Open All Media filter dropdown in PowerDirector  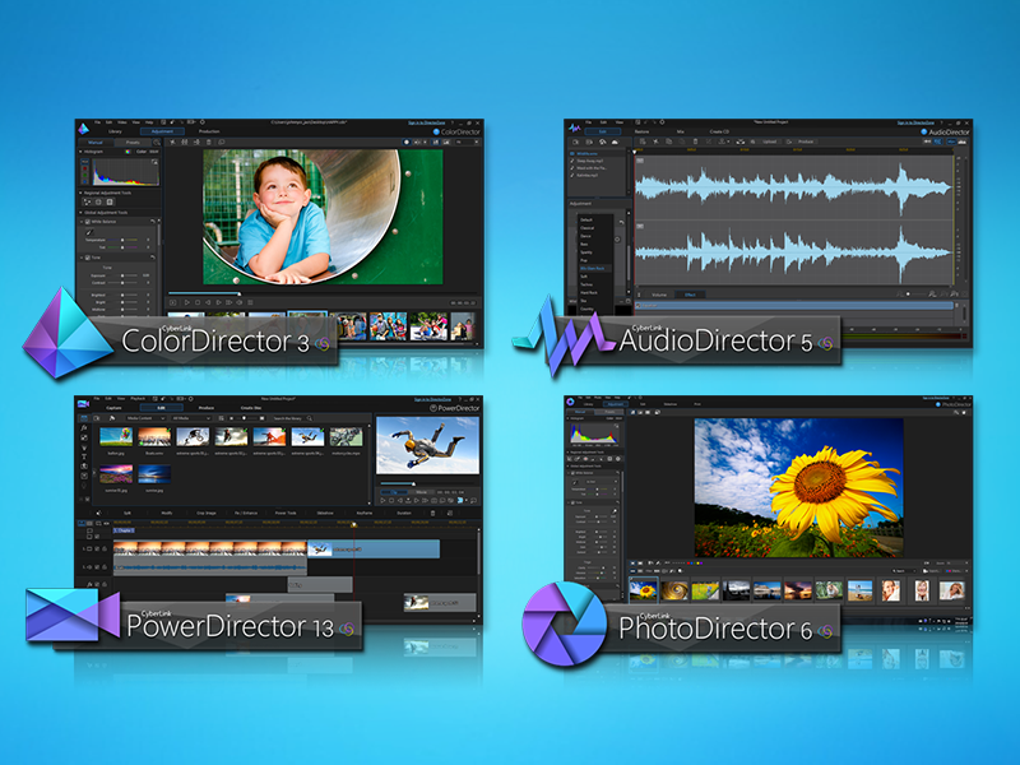pos(191,418)
